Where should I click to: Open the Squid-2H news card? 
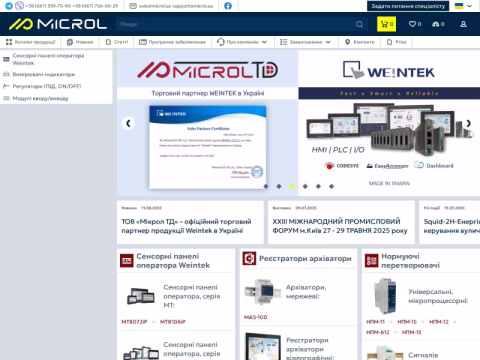(450, 222)
